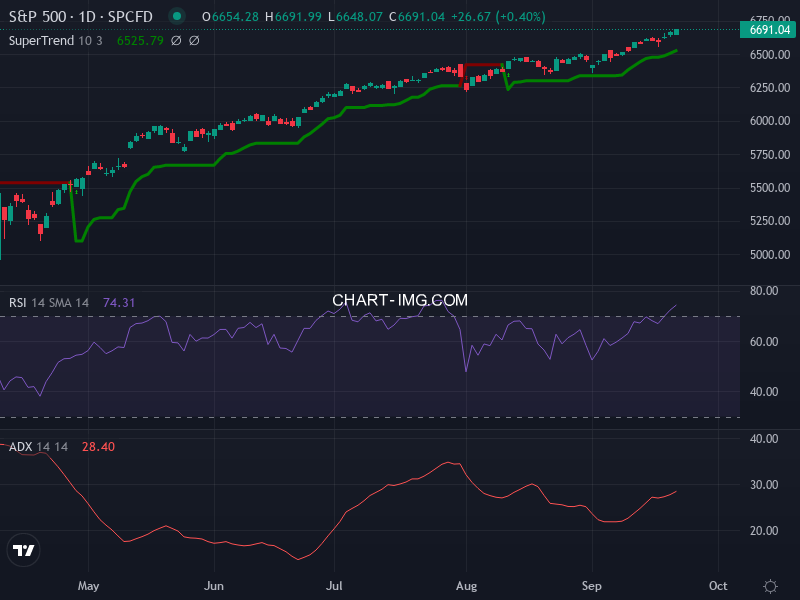The height and width of the screenshot is (600, 800).
Task: Click the green market status dot
Action: point(177,16)
